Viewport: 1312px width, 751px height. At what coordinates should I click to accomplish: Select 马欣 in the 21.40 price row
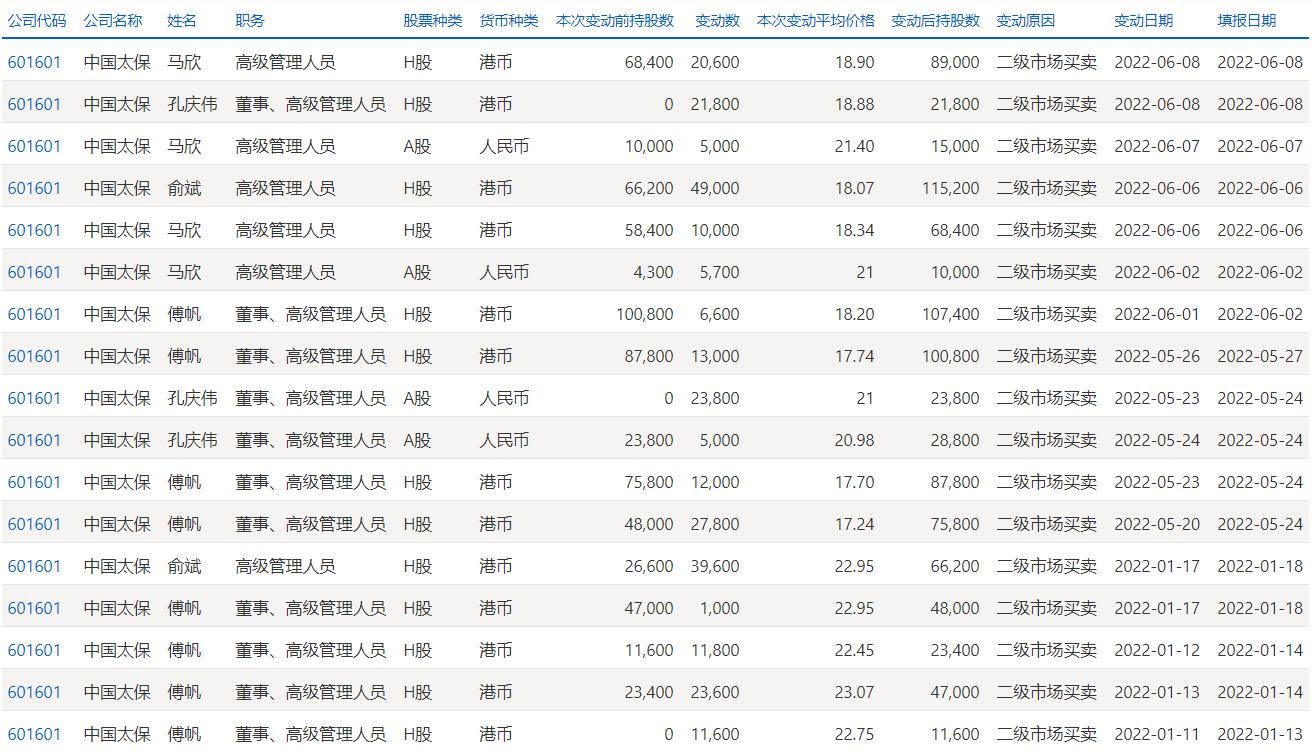pyautogui.click(x=184, y=146)
